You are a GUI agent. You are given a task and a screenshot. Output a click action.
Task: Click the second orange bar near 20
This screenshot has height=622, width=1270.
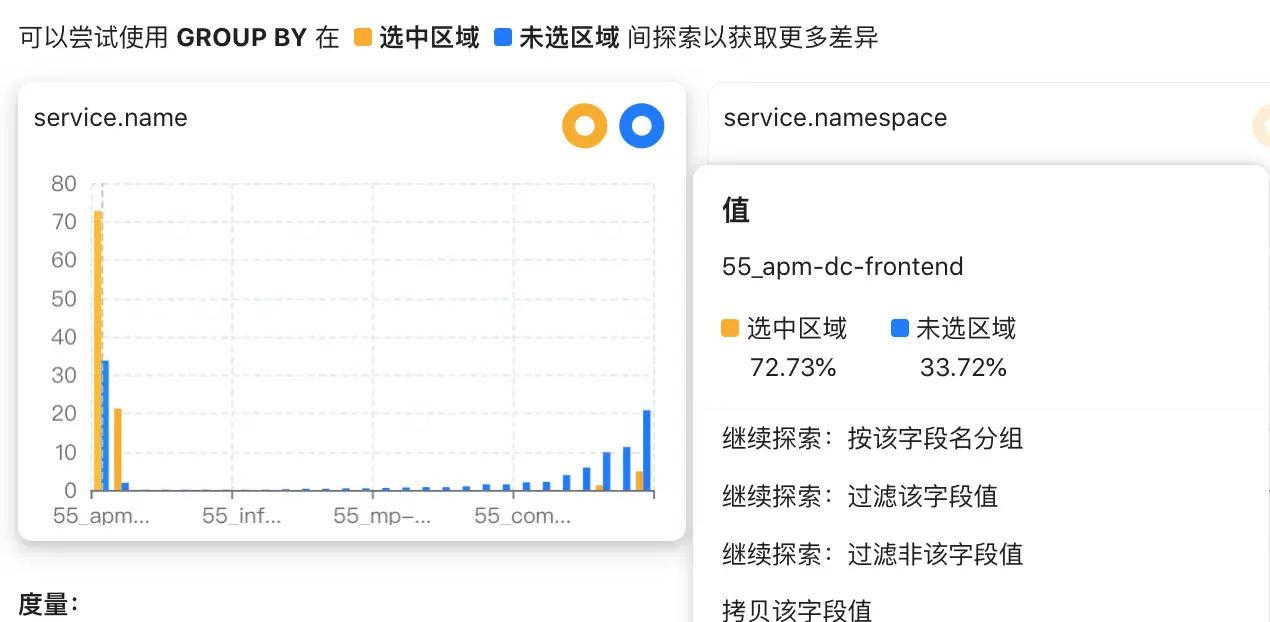point(117,449)
